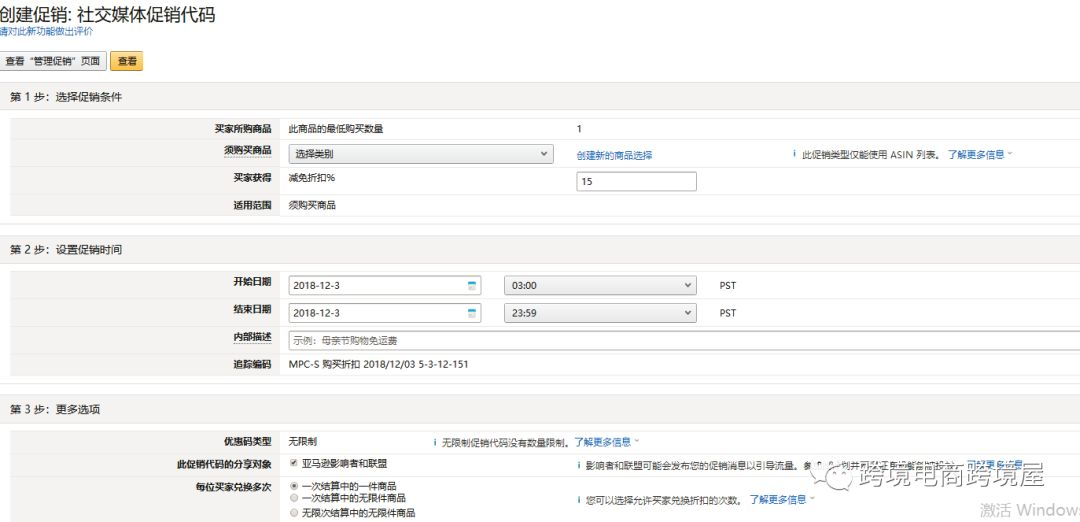Viewport: 1080px width, 522px height.
Task: Toggle 亚马逊影响者和联盟 checkbox
Action: click(x=294, y=463)
